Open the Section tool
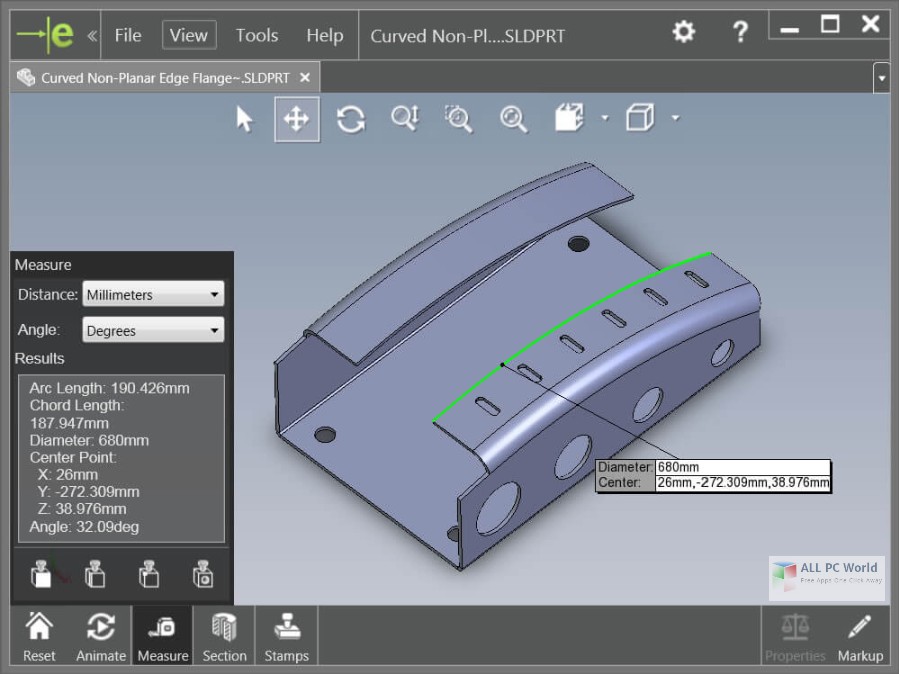The height and width of the screenshot is (674, 899). pyautogui.click(x=223, y=634)
